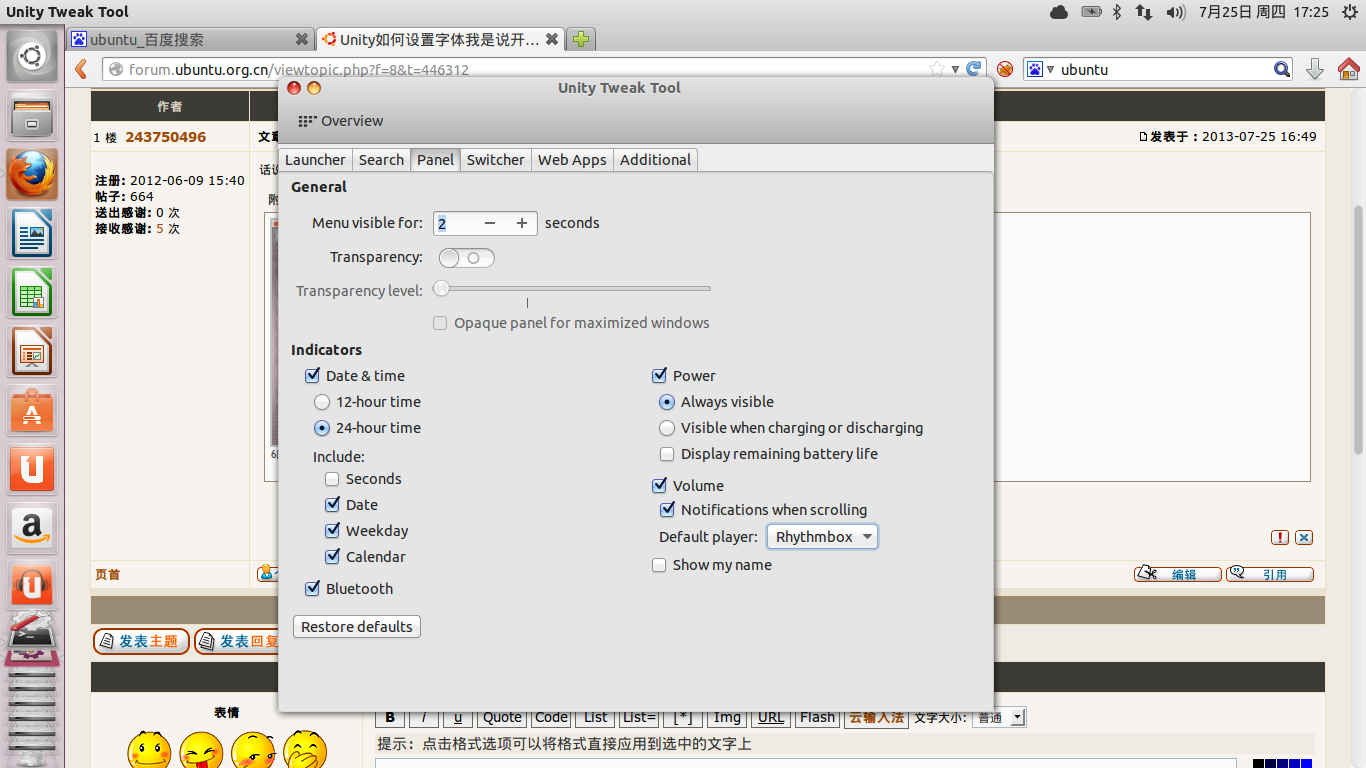
Task: Open Firefox downloads arrow
Action: click(x=1315, y=69)
